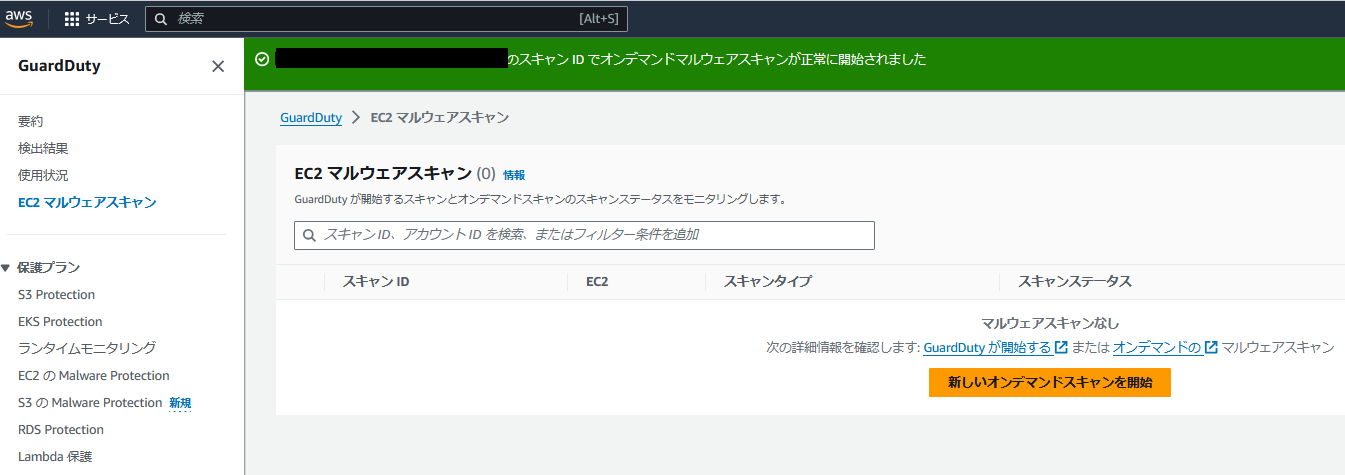The image size is (1345, 475).
Task: Click the スキャン ID column header
Action: [376, 282]
